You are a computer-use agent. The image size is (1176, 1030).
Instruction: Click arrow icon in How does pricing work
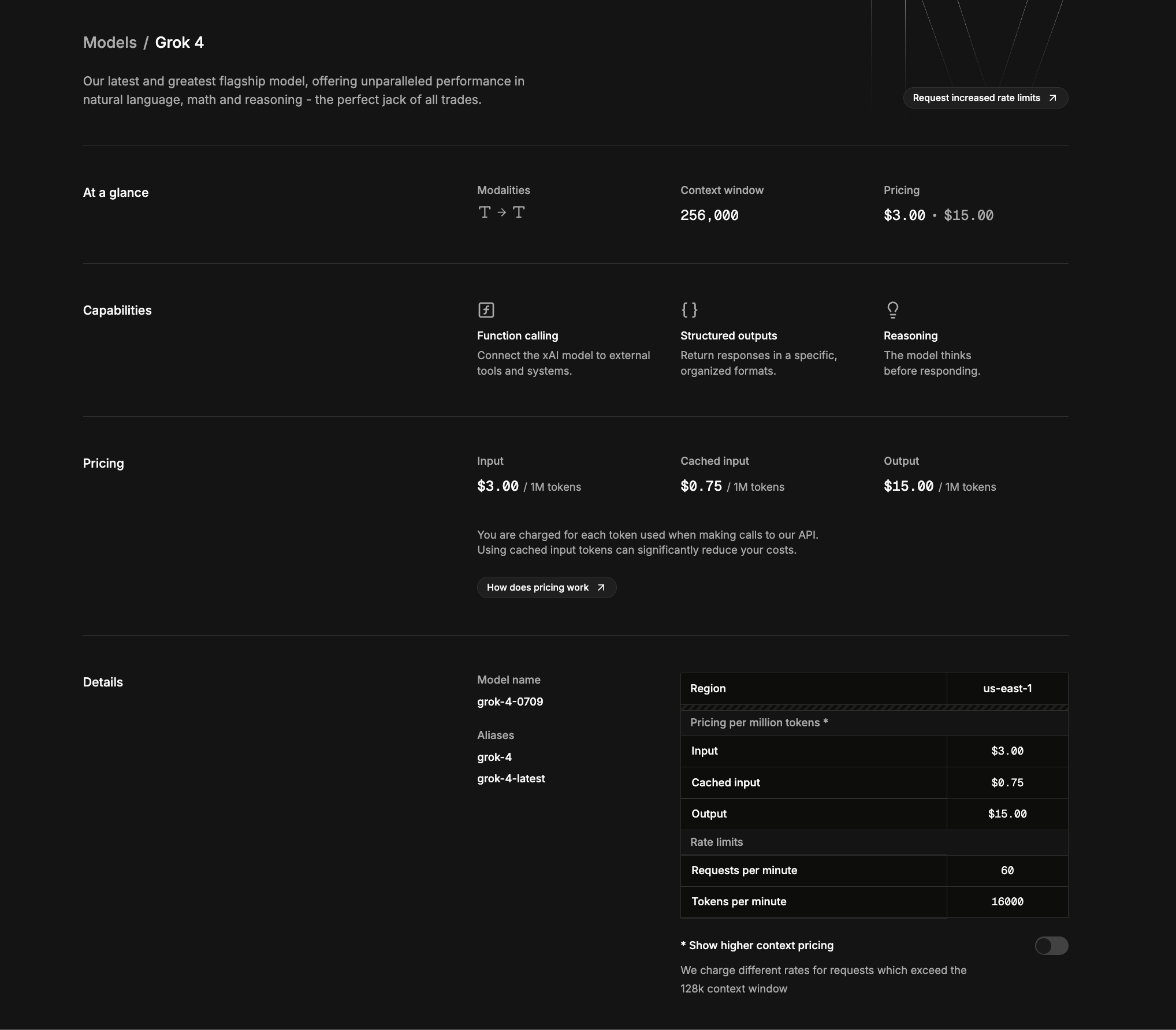(x=601, y=587)
